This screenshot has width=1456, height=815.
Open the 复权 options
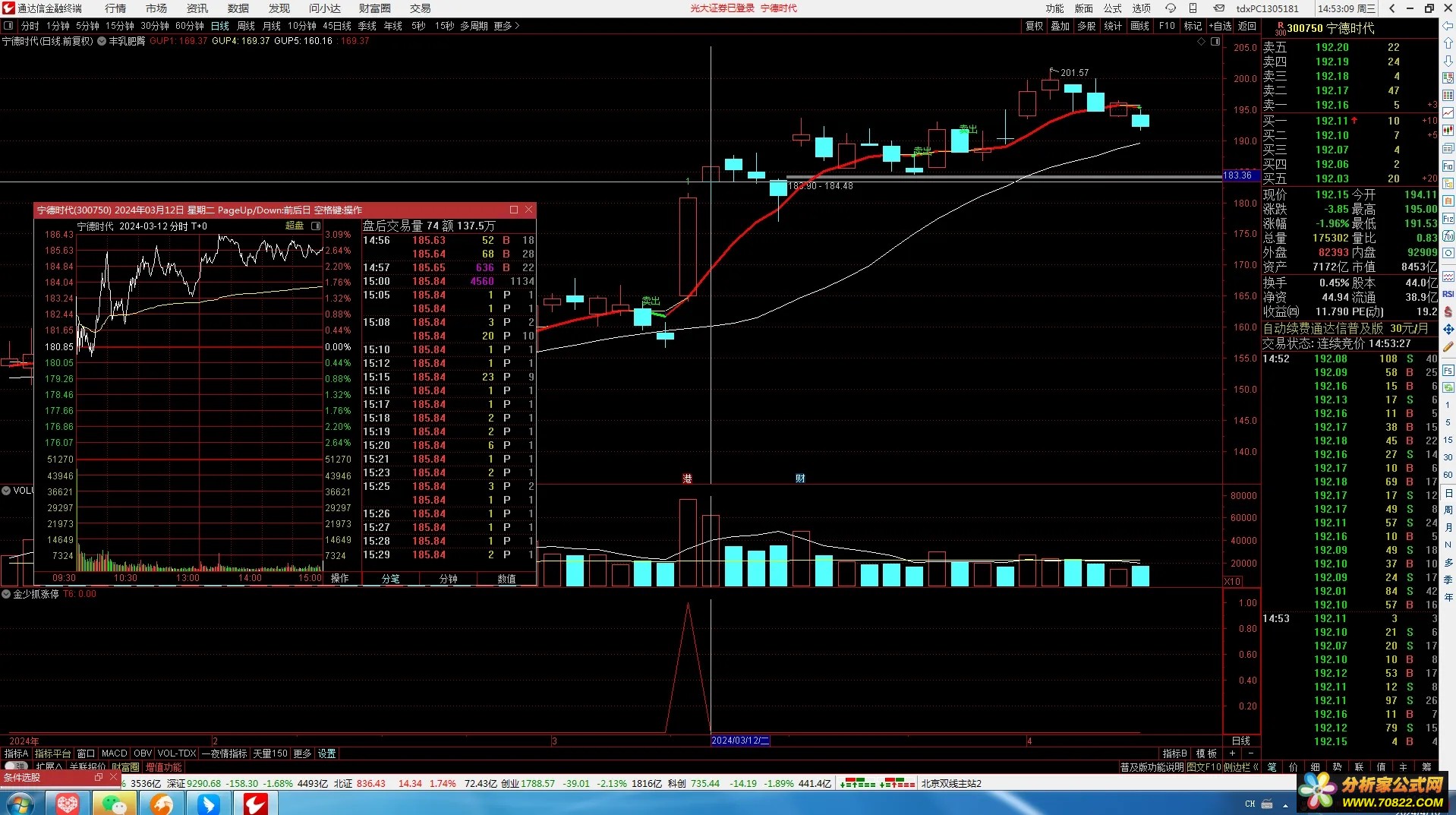click(x=1034, y=26)
